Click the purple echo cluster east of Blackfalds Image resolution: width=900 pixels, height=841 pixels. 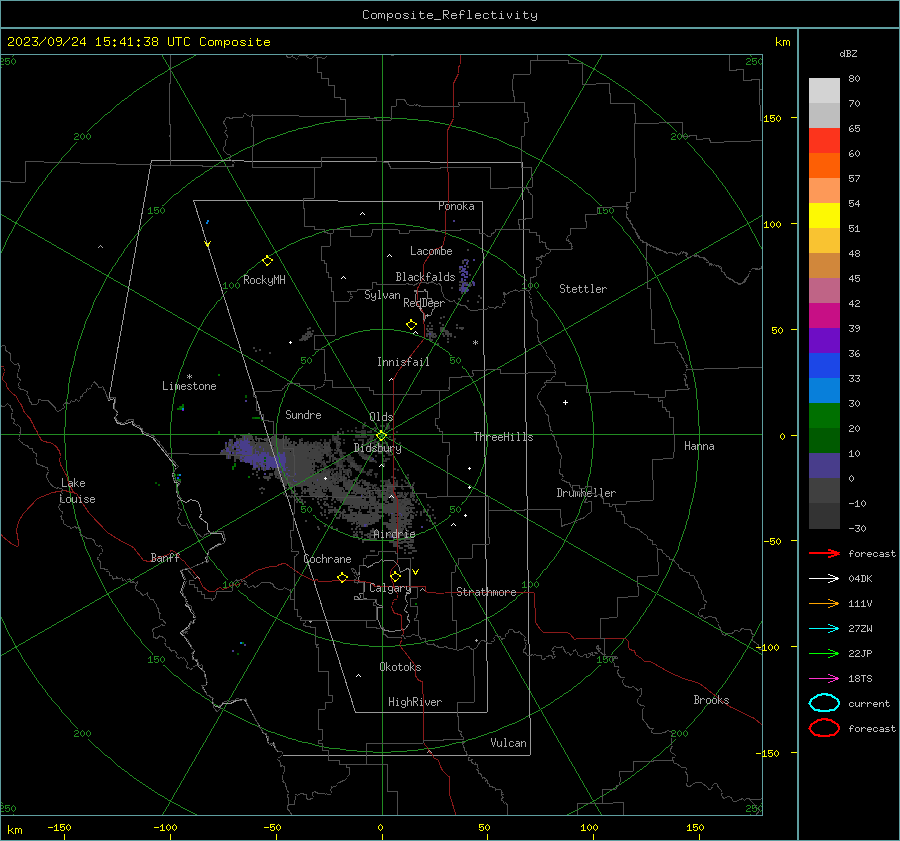click(x=465, y=276)
